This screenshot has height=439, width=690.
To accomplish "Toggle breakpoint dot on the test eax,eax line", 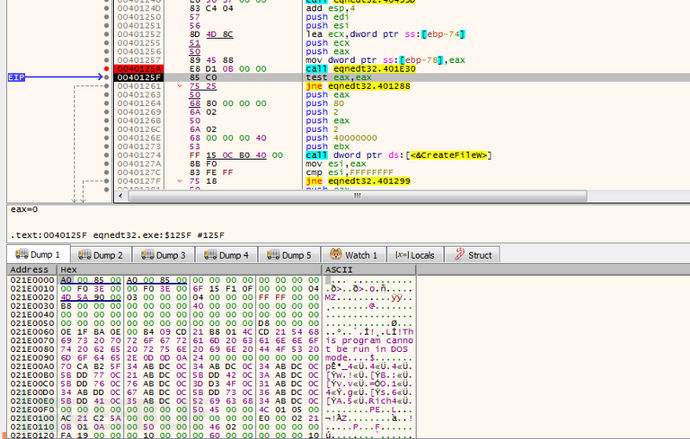I will [x=106, y=77].
